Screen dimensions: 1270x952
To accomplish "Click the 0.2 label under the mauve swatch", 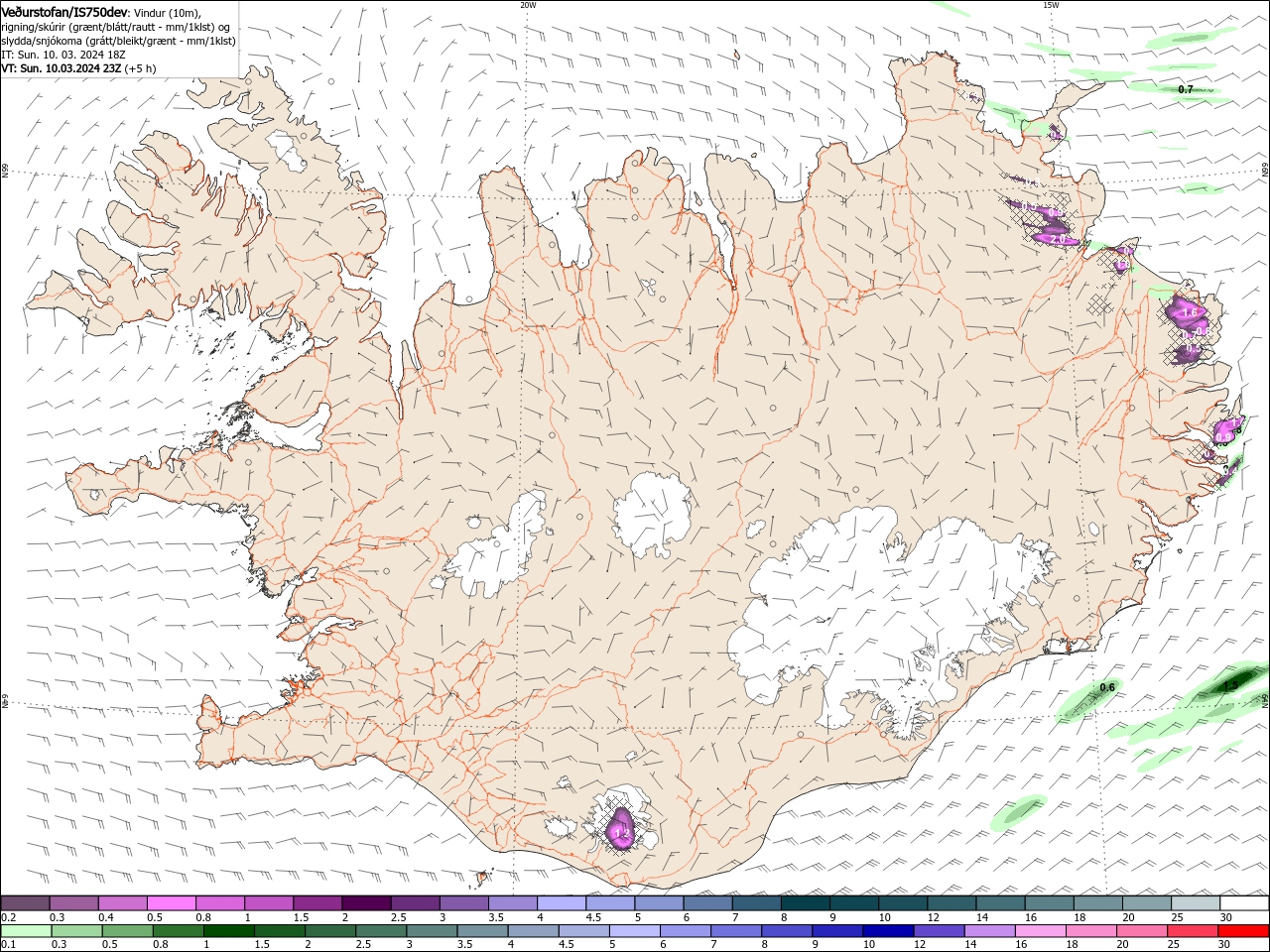I will pyautogui.click(x=8, y=917).
